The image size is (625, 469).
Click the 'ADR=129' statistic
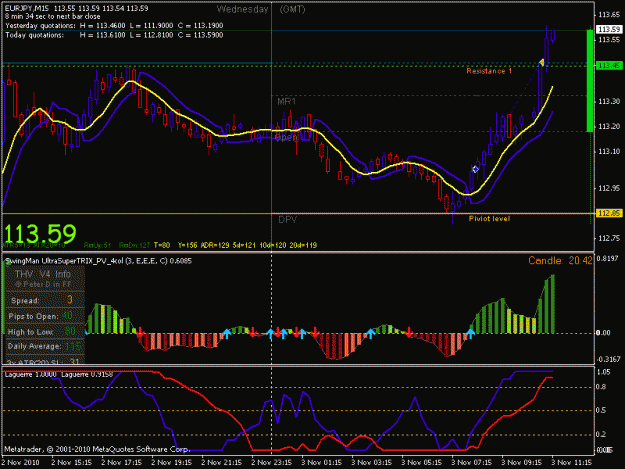[x=215, y=245]
